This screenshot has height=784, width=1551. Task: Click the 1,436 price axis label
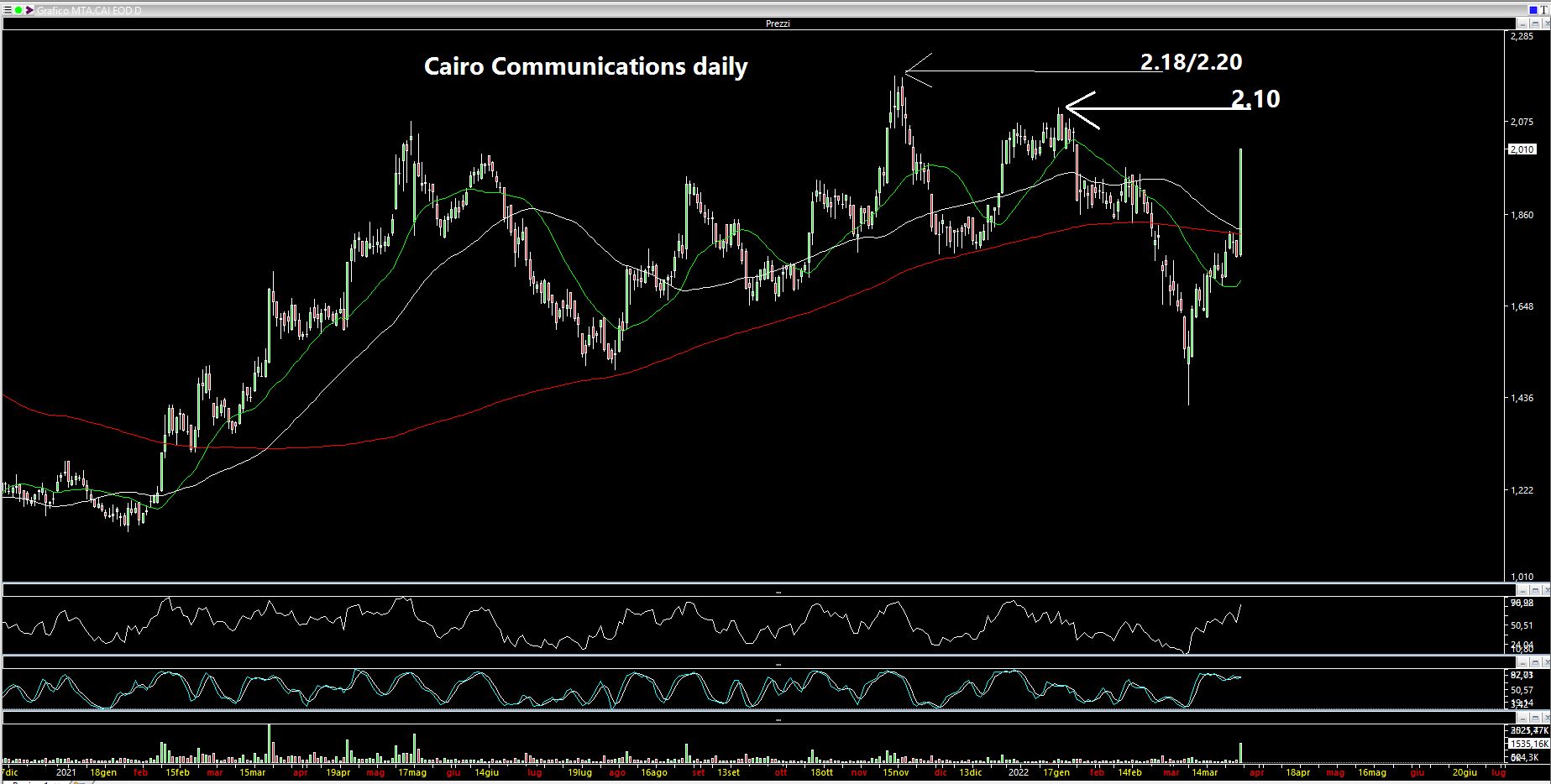click(x=1522, y=398)
